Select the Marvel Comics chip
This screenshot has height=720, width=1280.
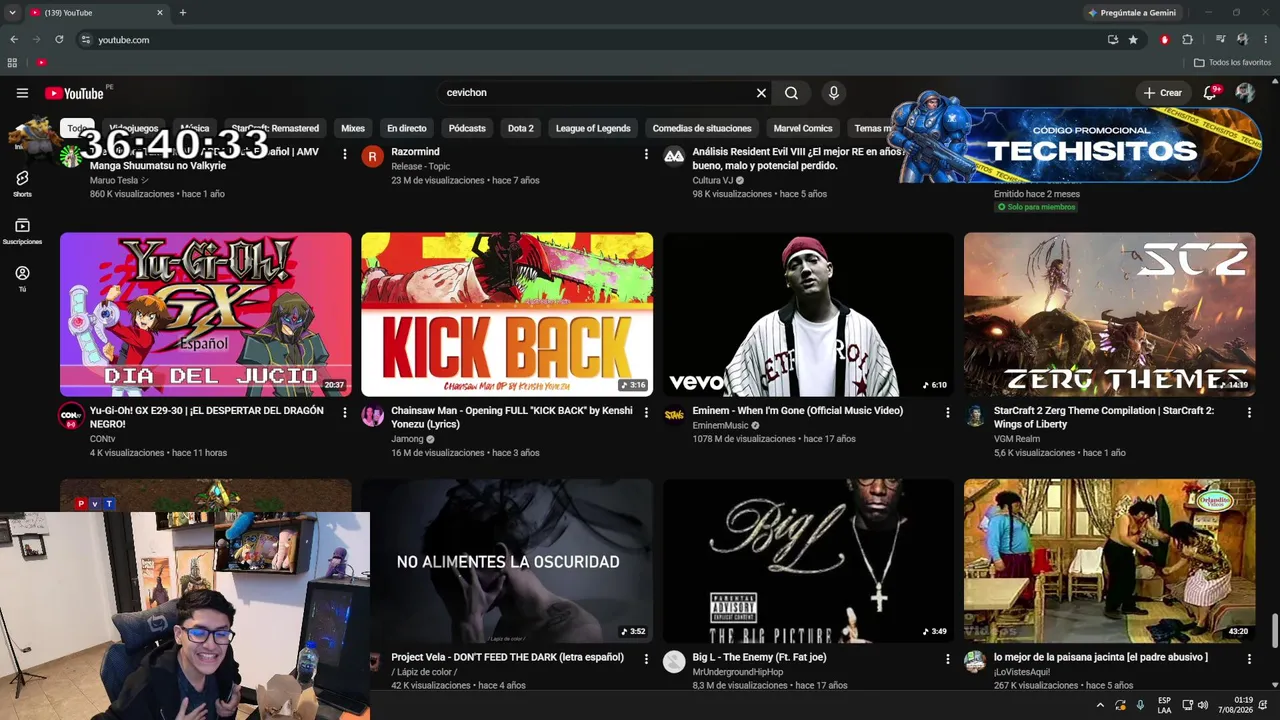803,128
